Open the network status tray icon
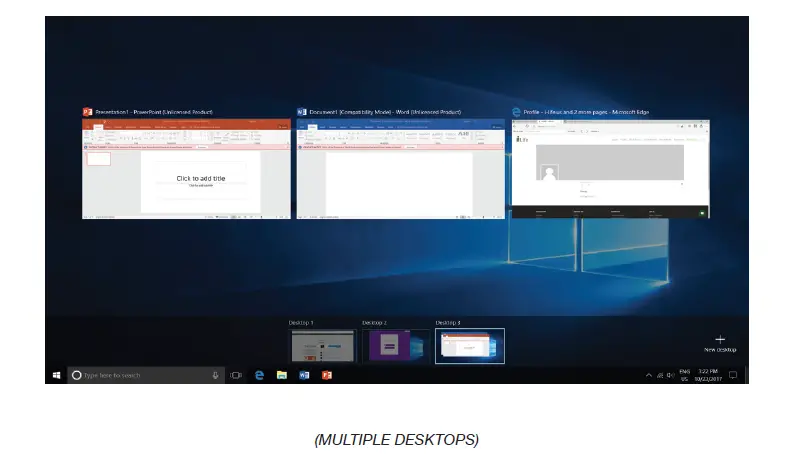Image resolution: width=793 pixels, height=463 pixels. 660,375
